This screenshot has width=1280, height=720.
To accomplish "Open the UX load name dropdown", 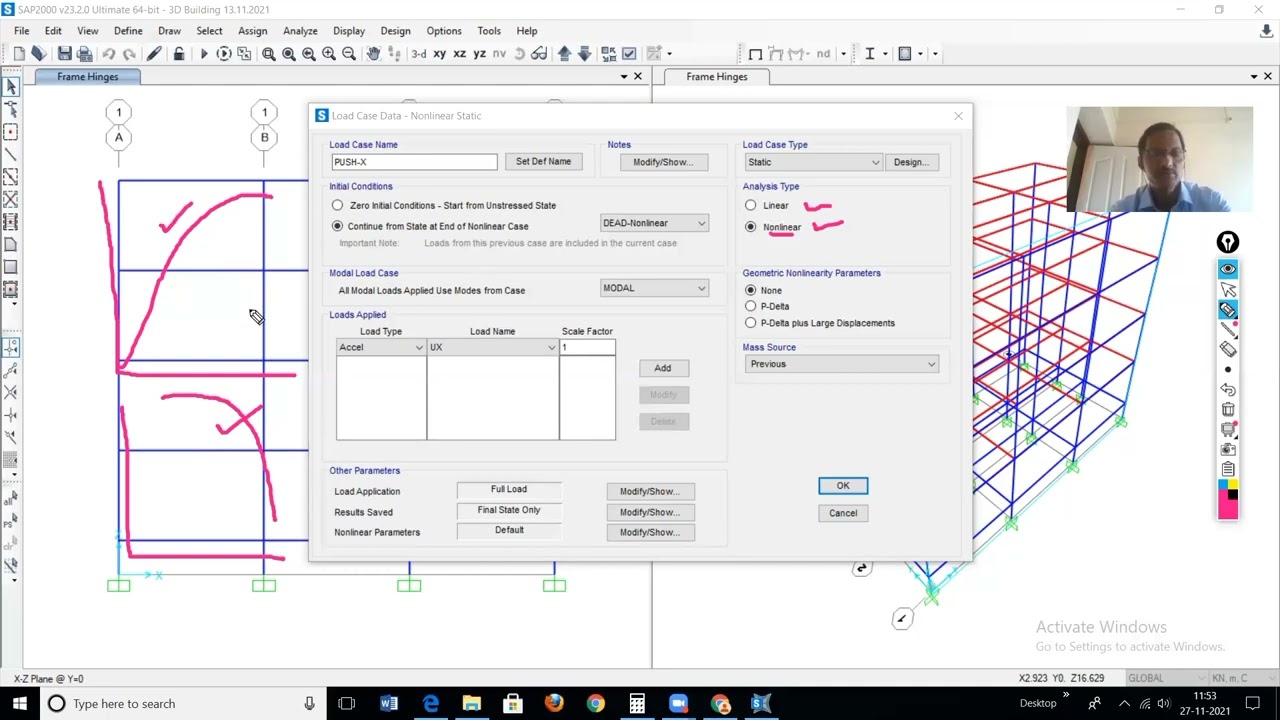I will pos(493,347).
